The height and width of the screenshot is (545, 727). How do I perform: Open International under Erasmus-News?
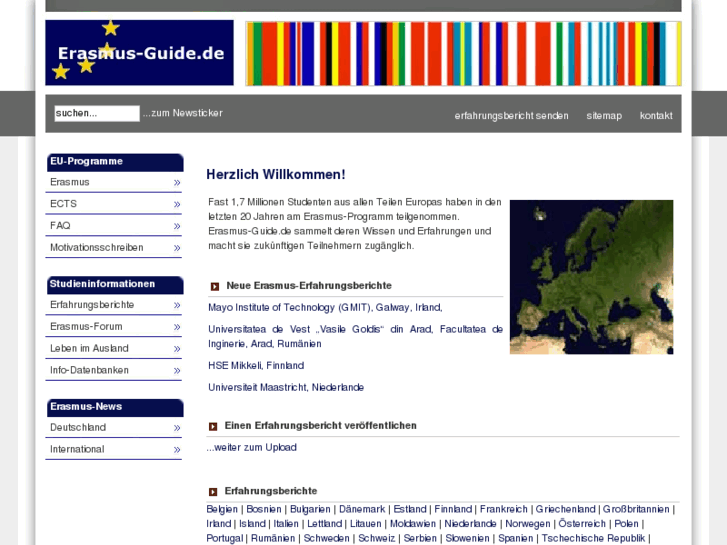click(x=77, y=449)
